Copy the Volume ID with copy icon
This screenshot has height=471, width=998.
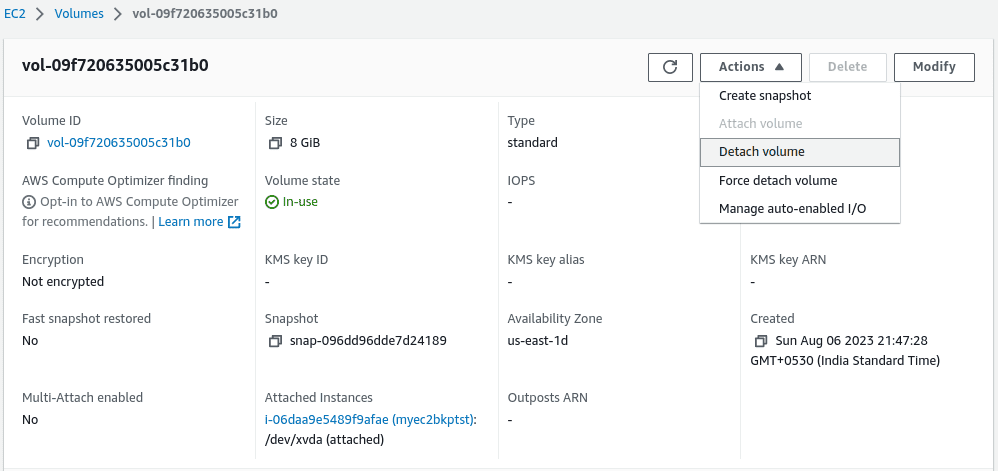[32, 143]
